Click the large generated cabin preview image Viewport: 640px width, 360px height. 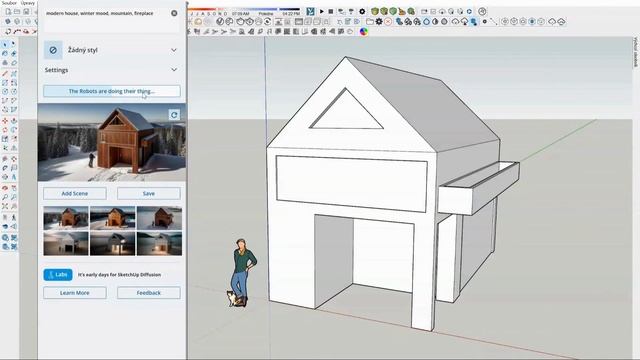[111, 142]
